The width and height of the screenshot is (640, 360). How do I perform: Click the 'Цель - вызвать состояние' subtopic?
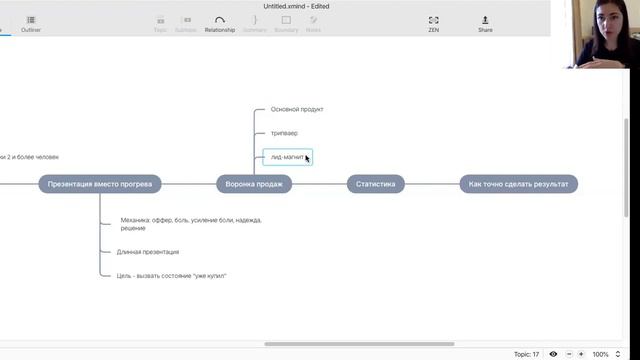point(171,276)
